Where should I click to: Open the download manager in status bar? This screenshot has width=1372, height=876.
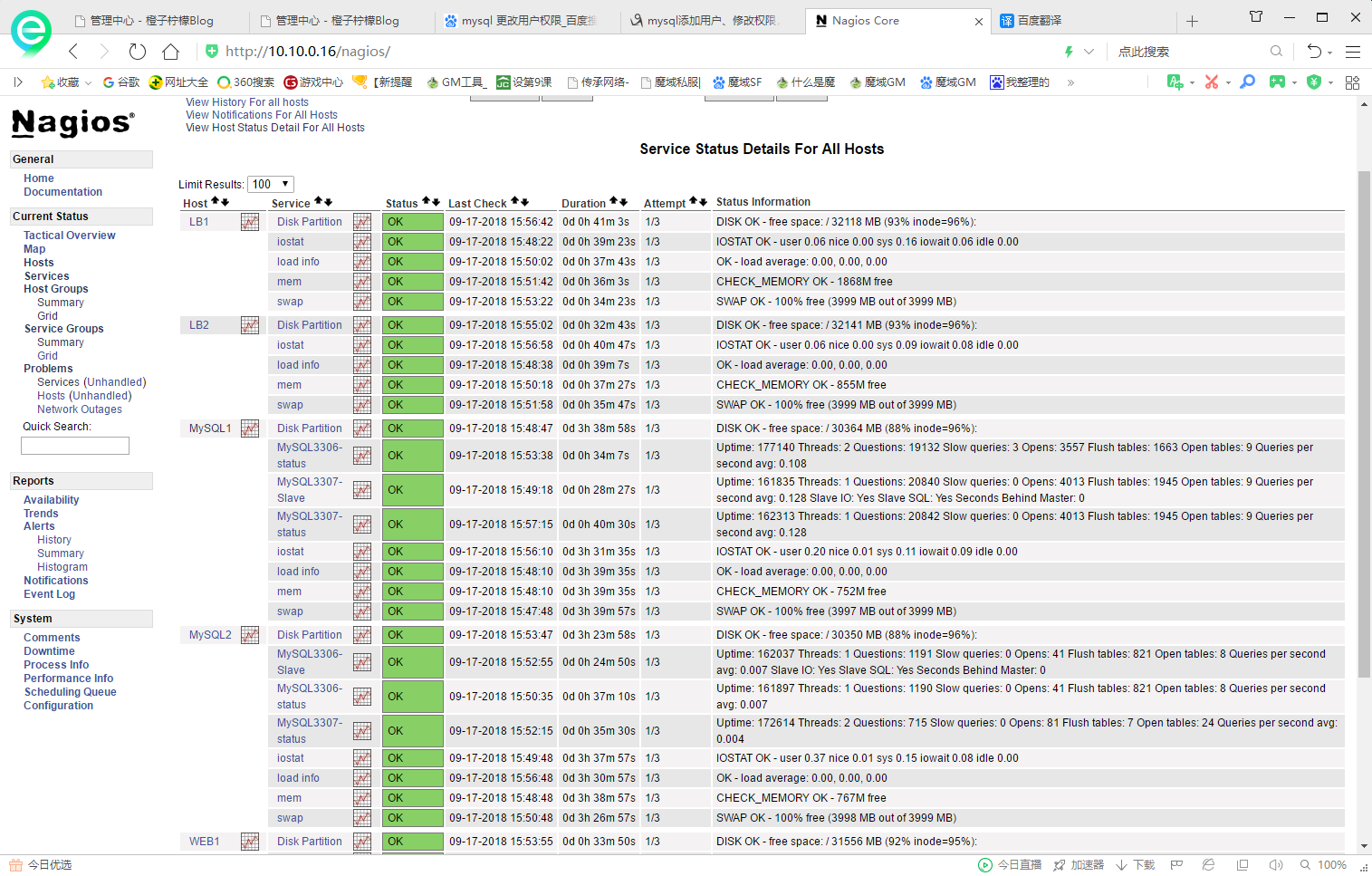(x=1136, y=865)
